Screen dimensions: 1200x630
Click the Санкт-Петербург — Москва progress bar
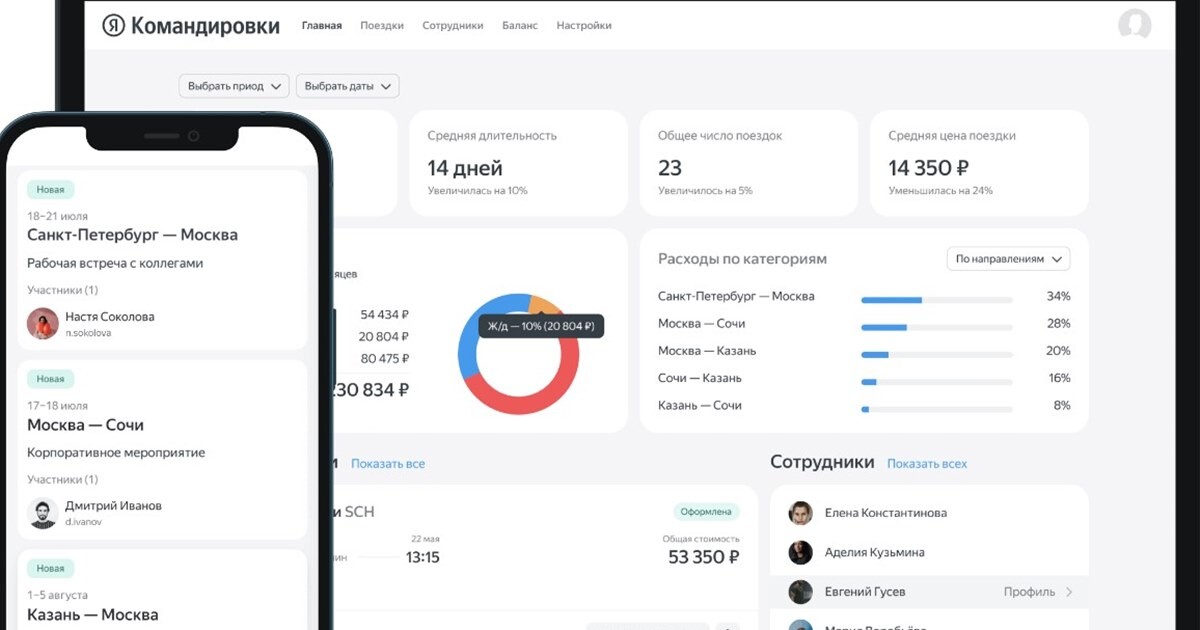(x=936, y=299)
